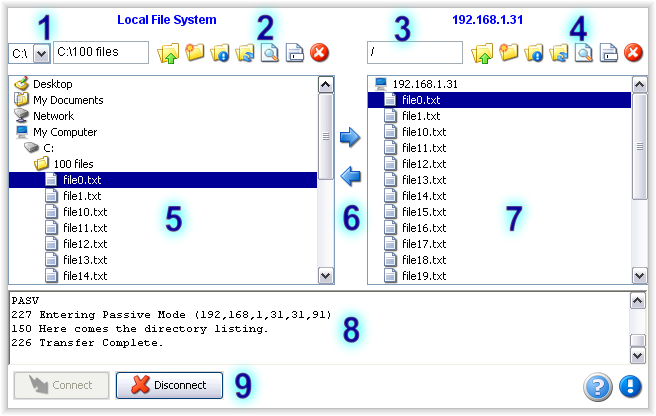Select local file1.txt
The height and width of the screenshot is (416, 656).
point(82,196)
